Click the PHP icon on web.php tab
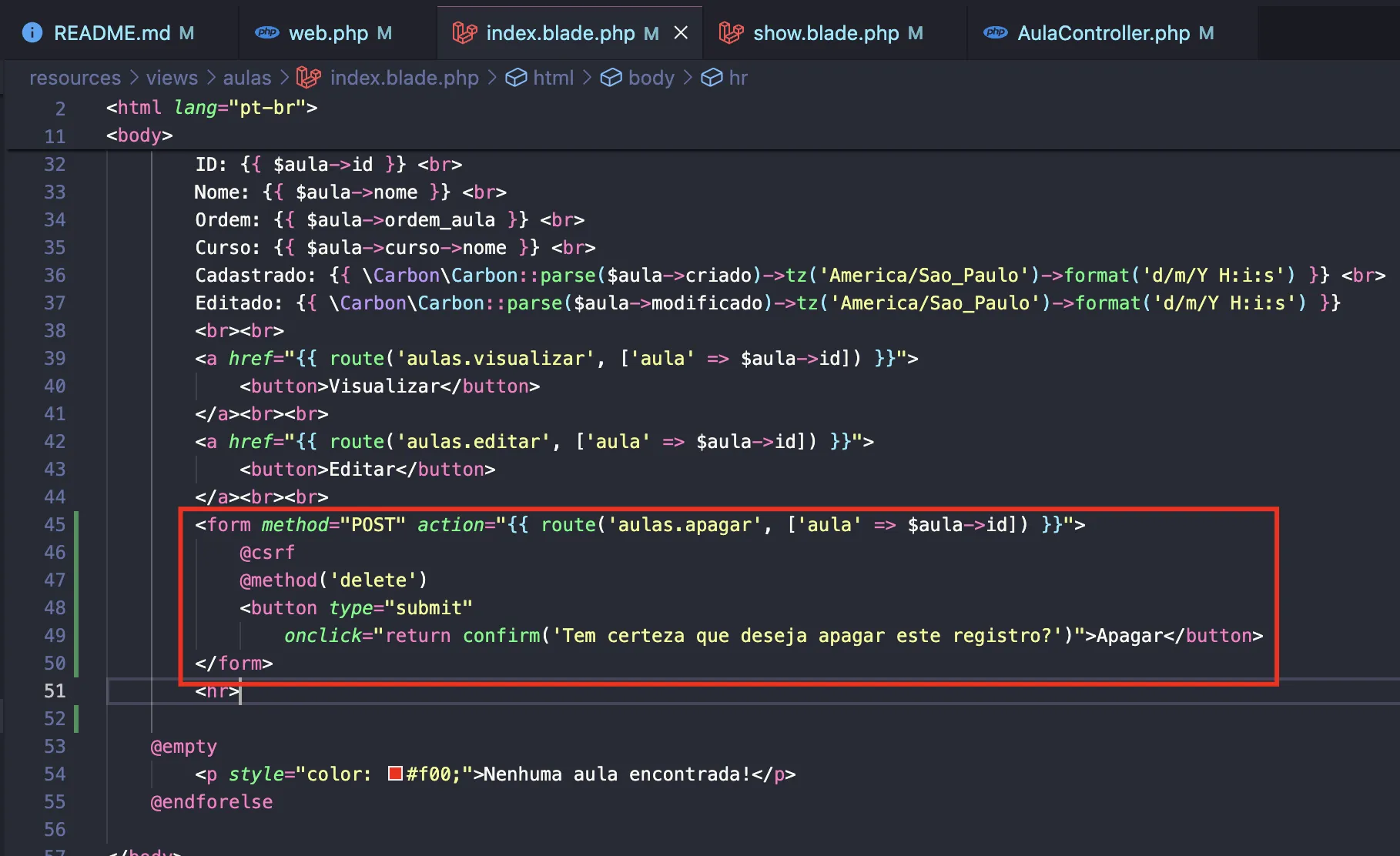The height and width of the screenshot is (856, 1400). [267, 32]
